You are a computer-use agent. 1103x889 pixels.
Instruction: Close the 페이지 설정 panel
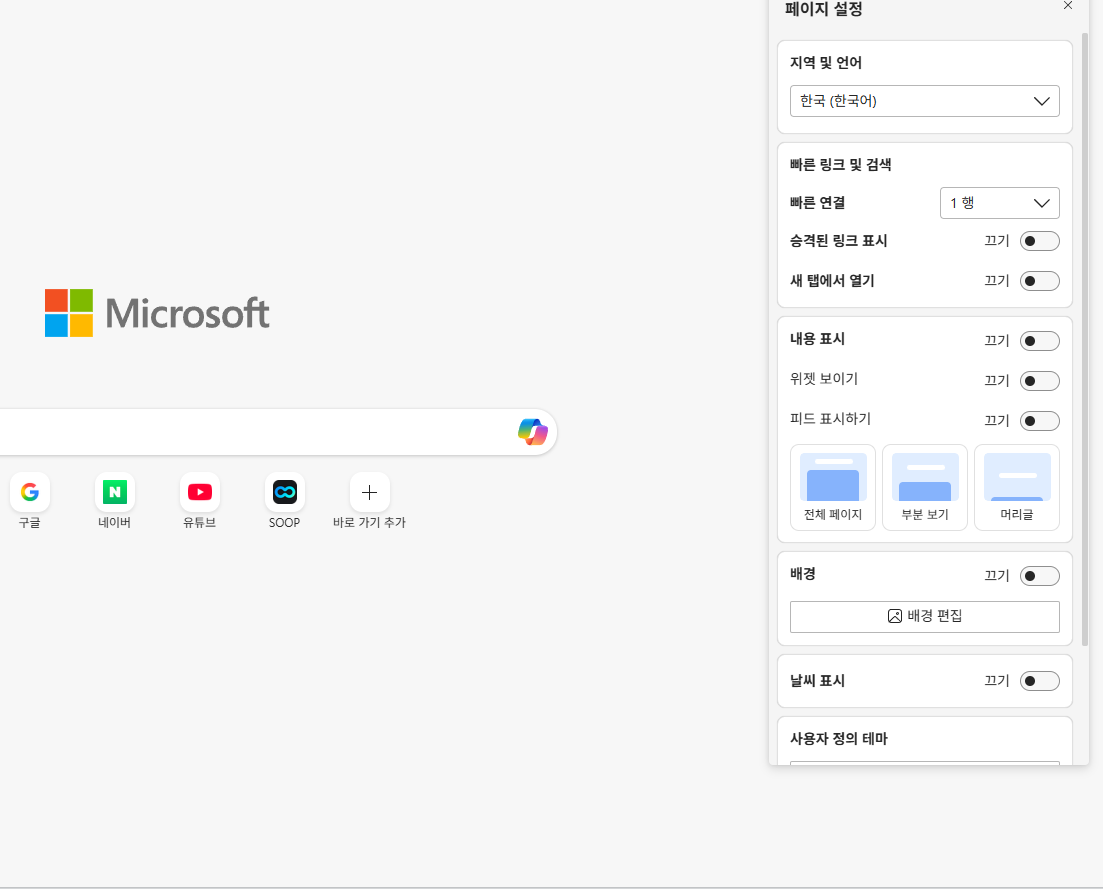[1068, 6]
